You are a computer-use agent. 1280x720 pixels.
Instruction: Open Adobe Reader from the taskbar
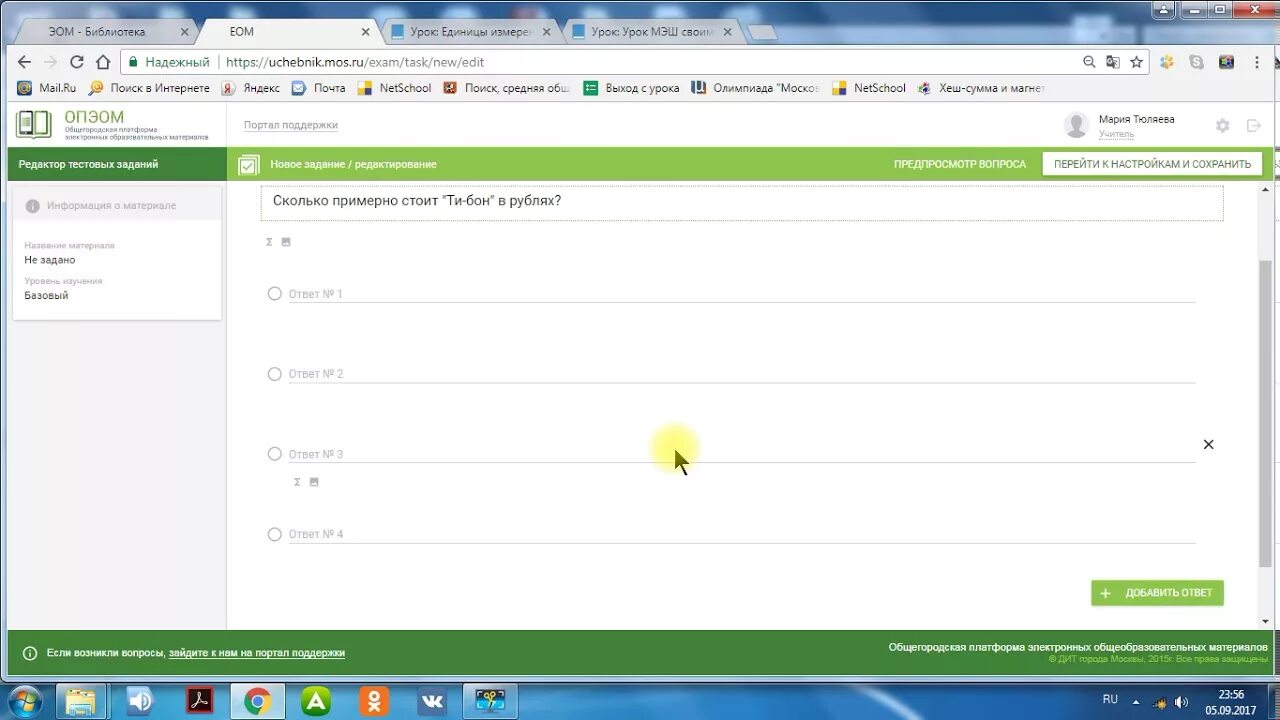click(199, 701)
